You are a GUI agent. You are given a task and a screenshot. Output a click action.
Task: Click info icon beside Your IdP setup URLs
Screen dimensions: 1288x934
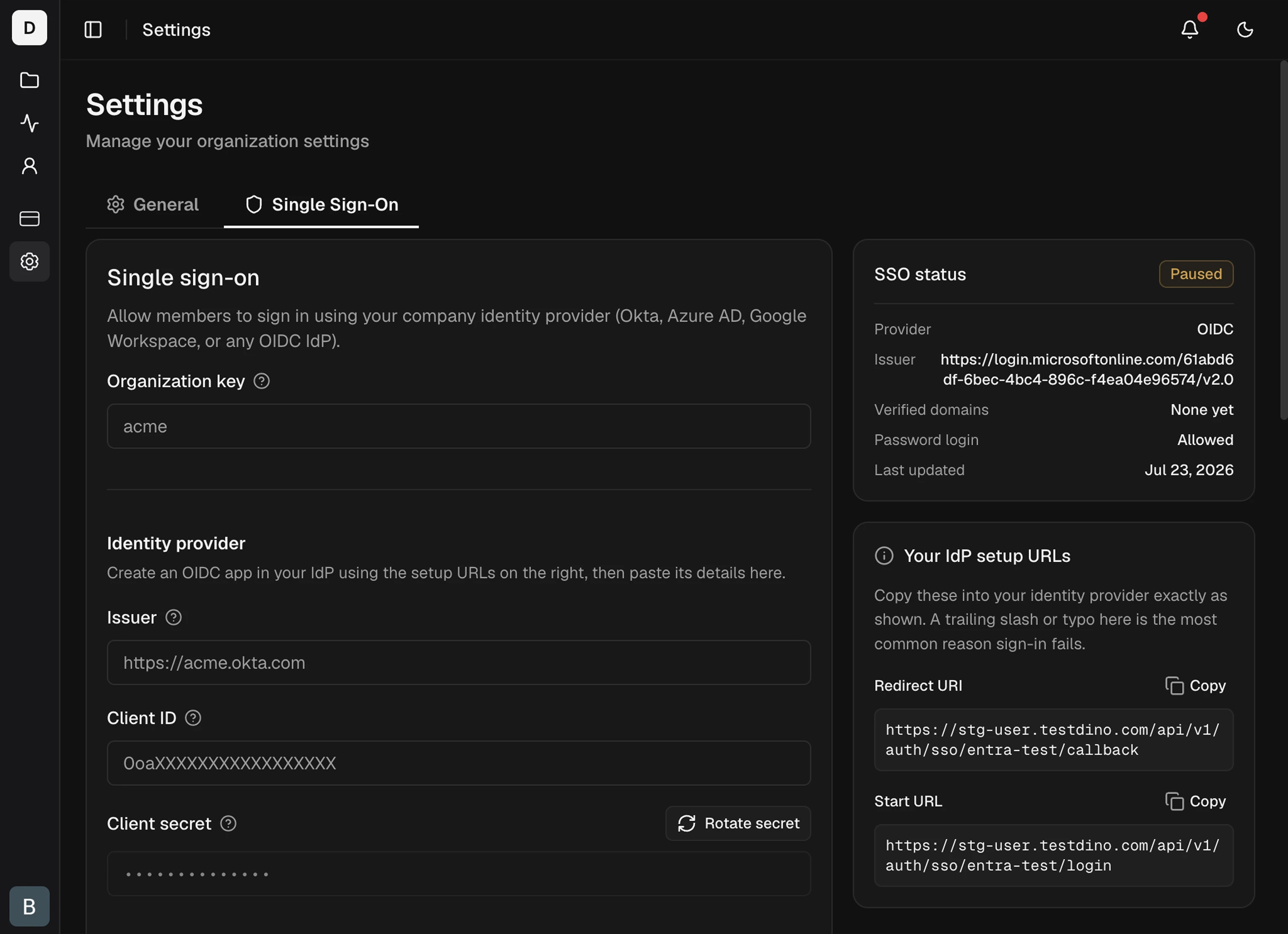(884, 555)
